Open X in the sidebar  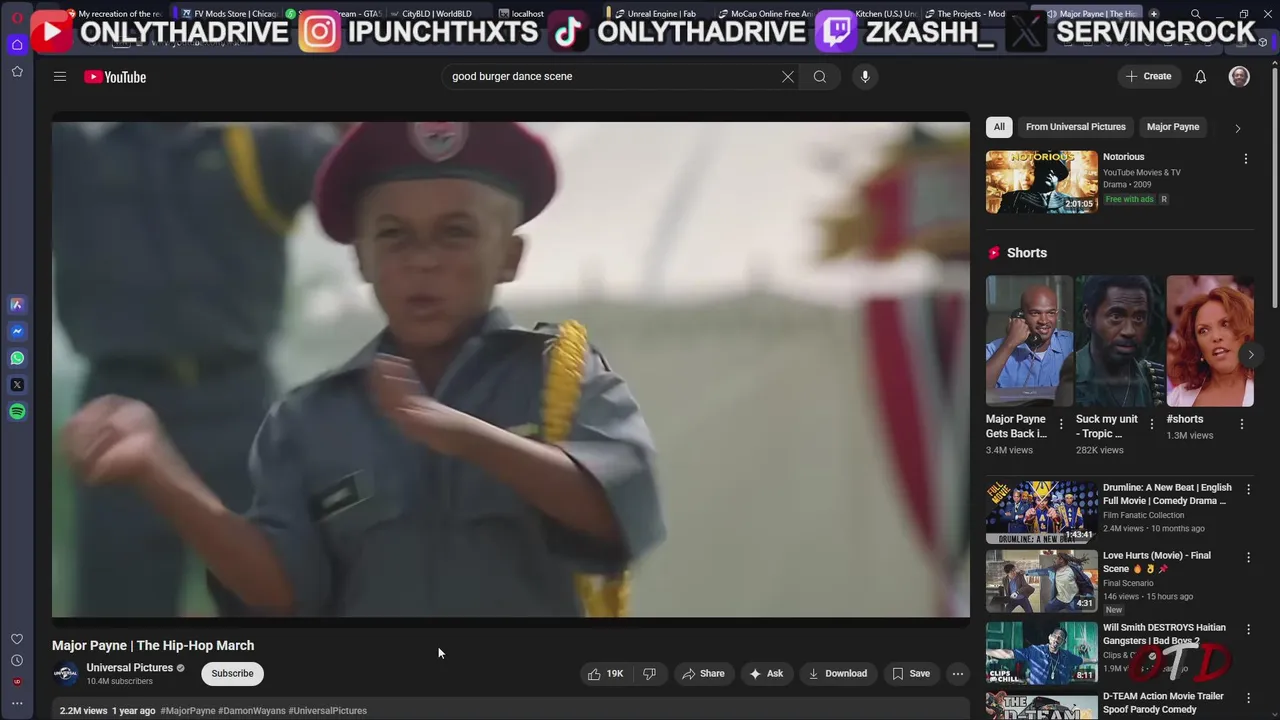(17, 385)
